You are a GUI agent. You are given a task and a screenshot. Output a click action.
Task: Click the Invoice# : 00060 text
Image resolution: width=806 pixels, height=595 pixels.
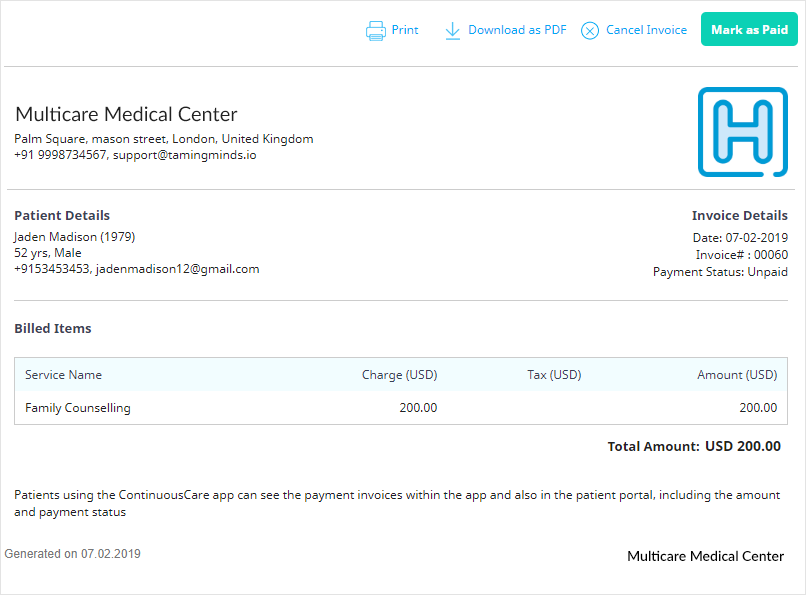[742, 255]
